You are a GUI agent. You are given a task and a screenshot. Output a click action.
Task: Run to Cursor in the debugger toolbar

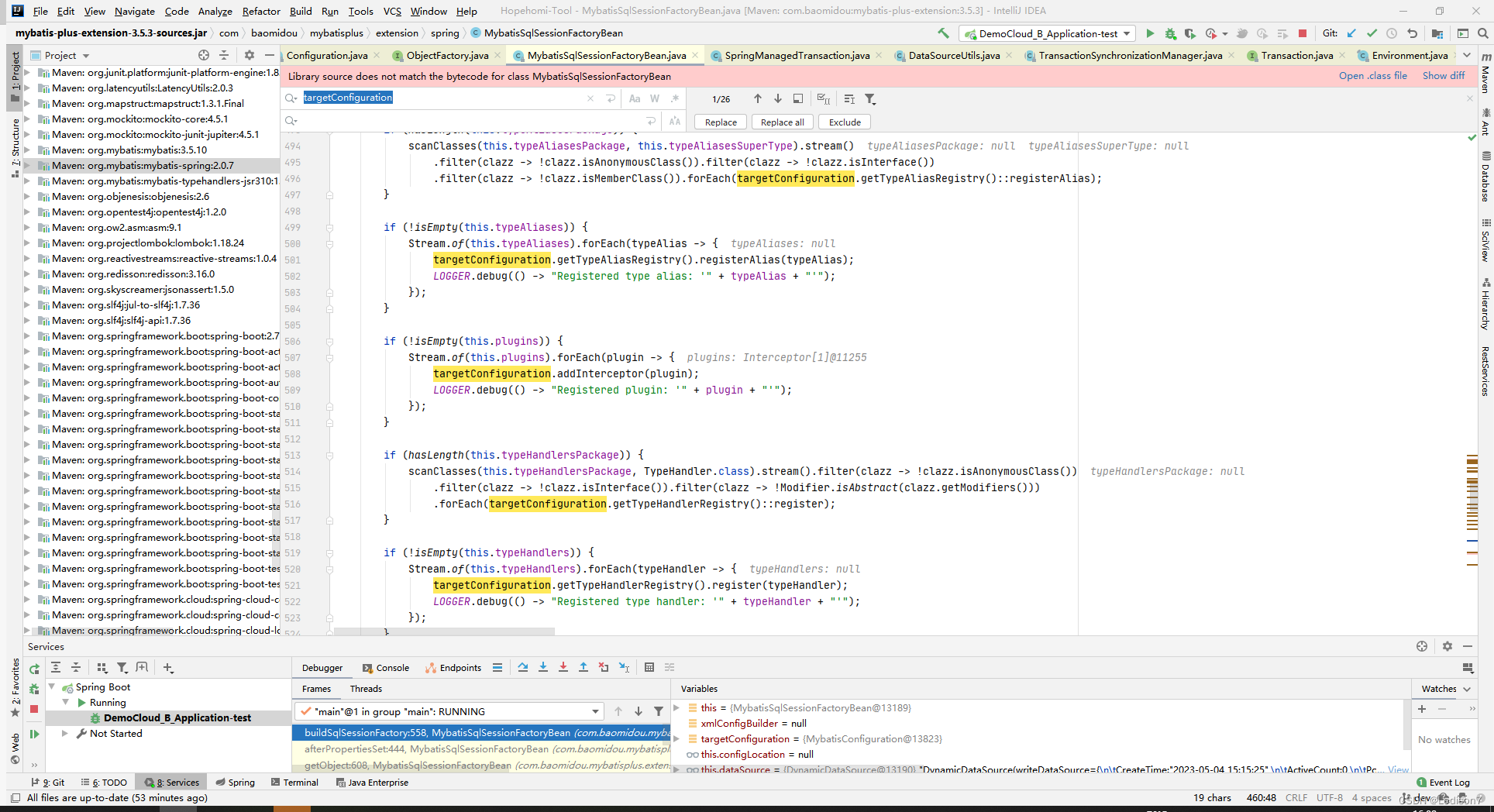coord(624,667)
